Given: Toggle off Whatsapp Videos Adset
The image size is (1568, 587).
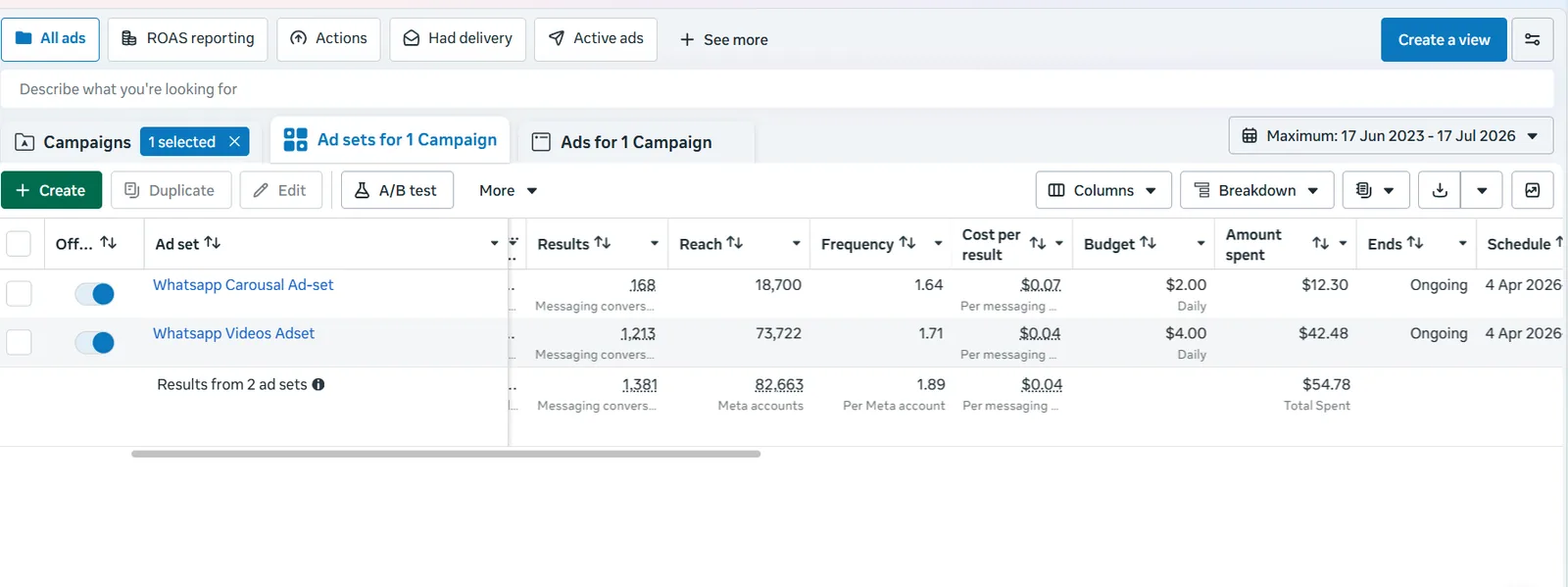Looking at the screenshot, I should [x=95, y=343].
